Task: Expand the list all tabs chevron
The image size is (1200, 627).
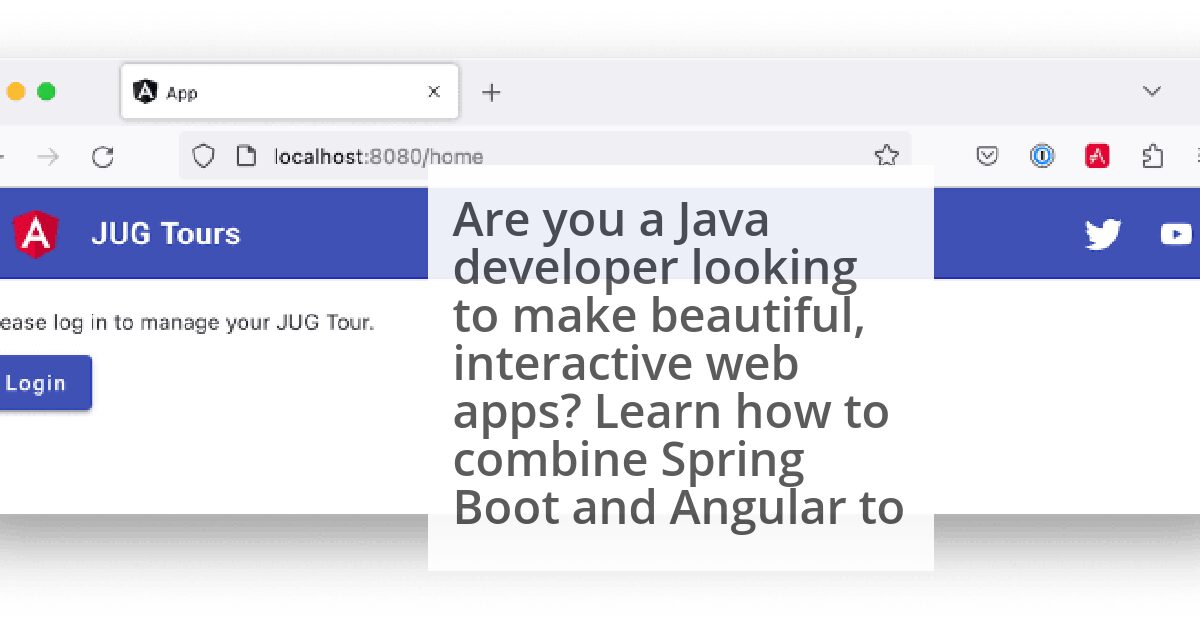Action: point(1152,91)
